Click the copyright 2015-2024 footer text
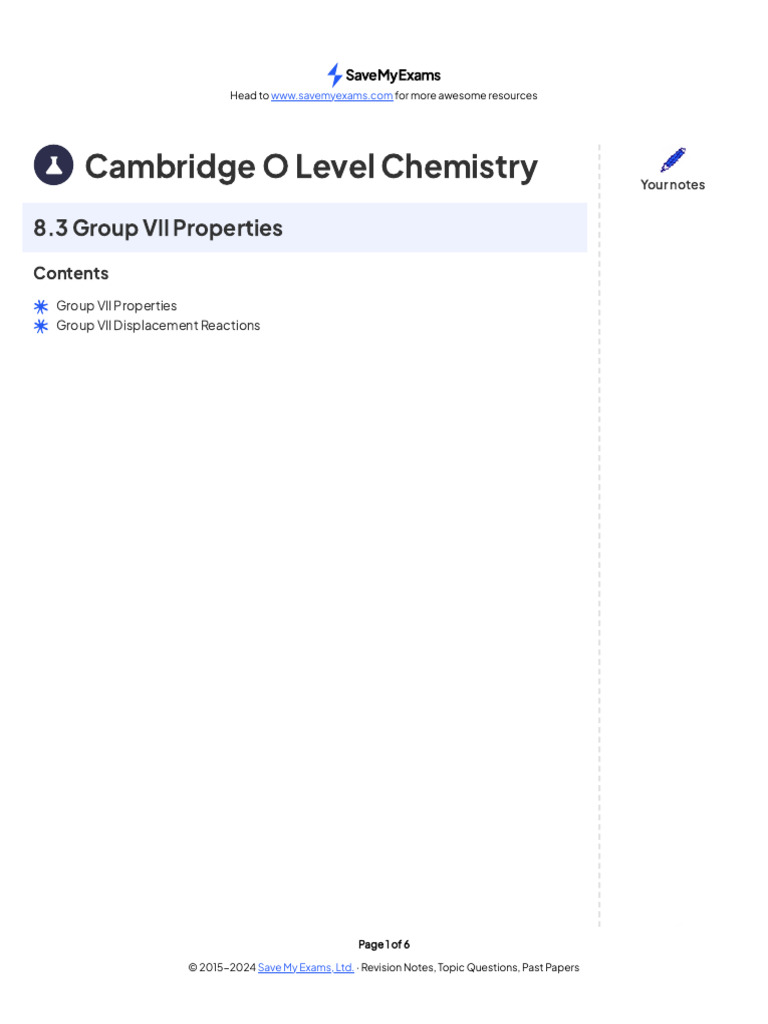Viewport: 768px width, 1024px height. pyautogui.click(x=222, y=967)
